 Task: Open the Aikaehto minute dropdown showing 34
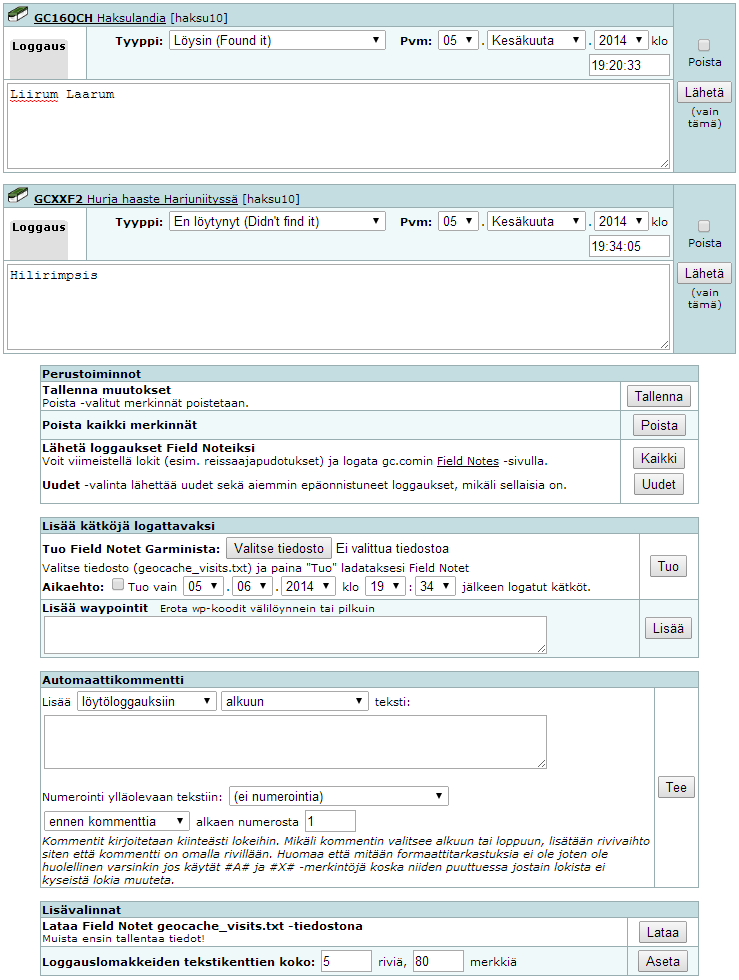[435, 586]
